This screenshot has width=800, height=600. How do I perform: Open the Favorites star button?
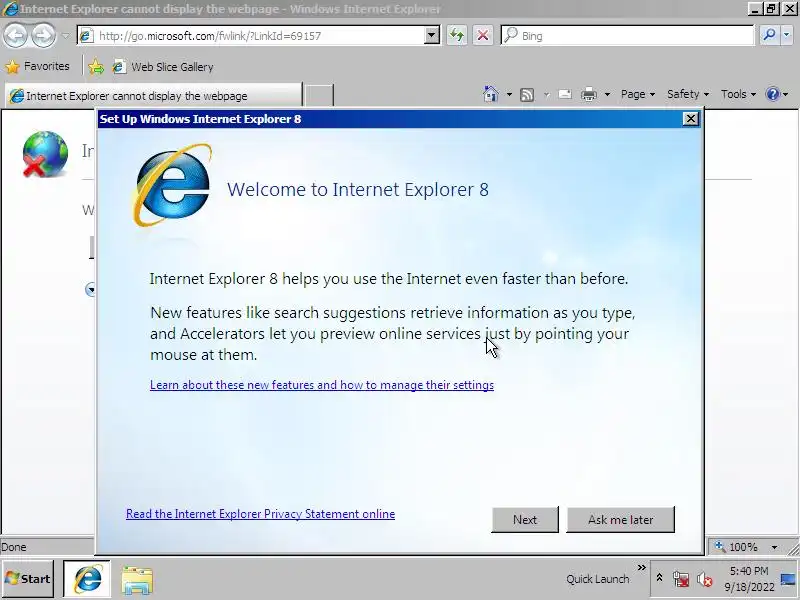point(37,66)
